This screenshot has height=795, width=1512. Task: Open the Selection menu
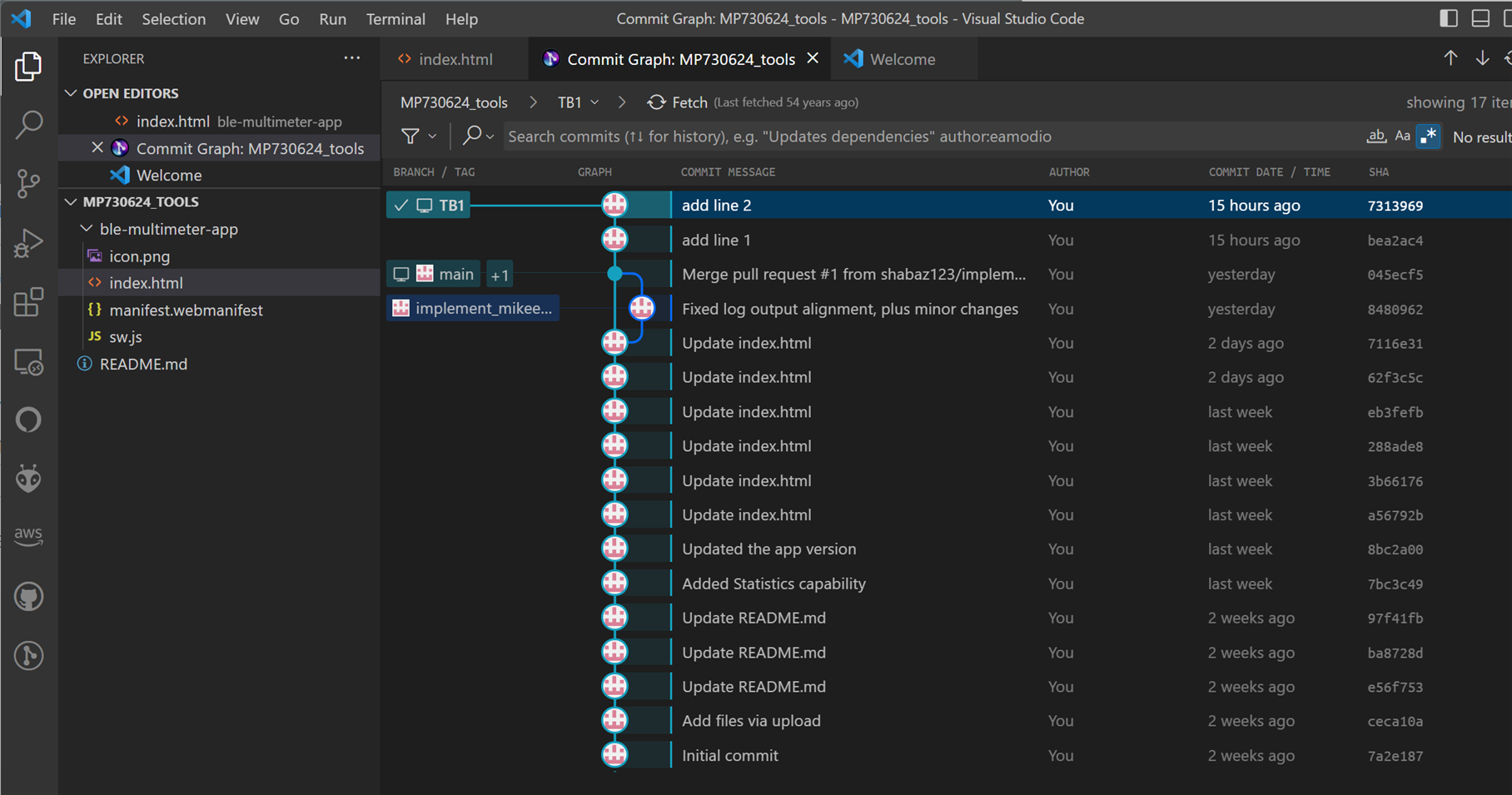tap(173, 18)
